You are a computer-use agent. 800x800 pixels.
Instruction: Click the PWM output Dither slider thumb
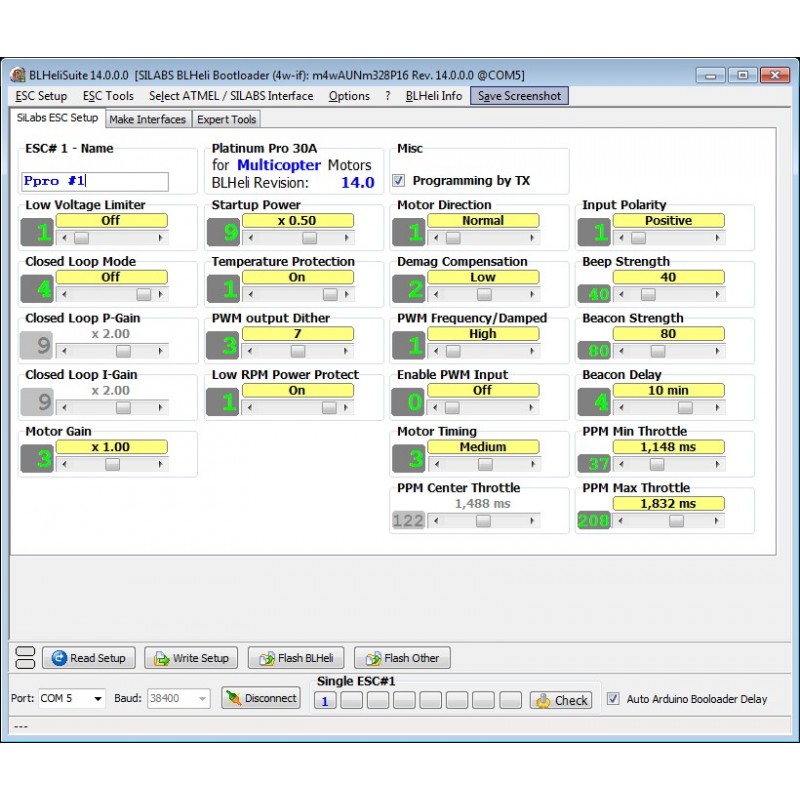(x=298, y=351)
